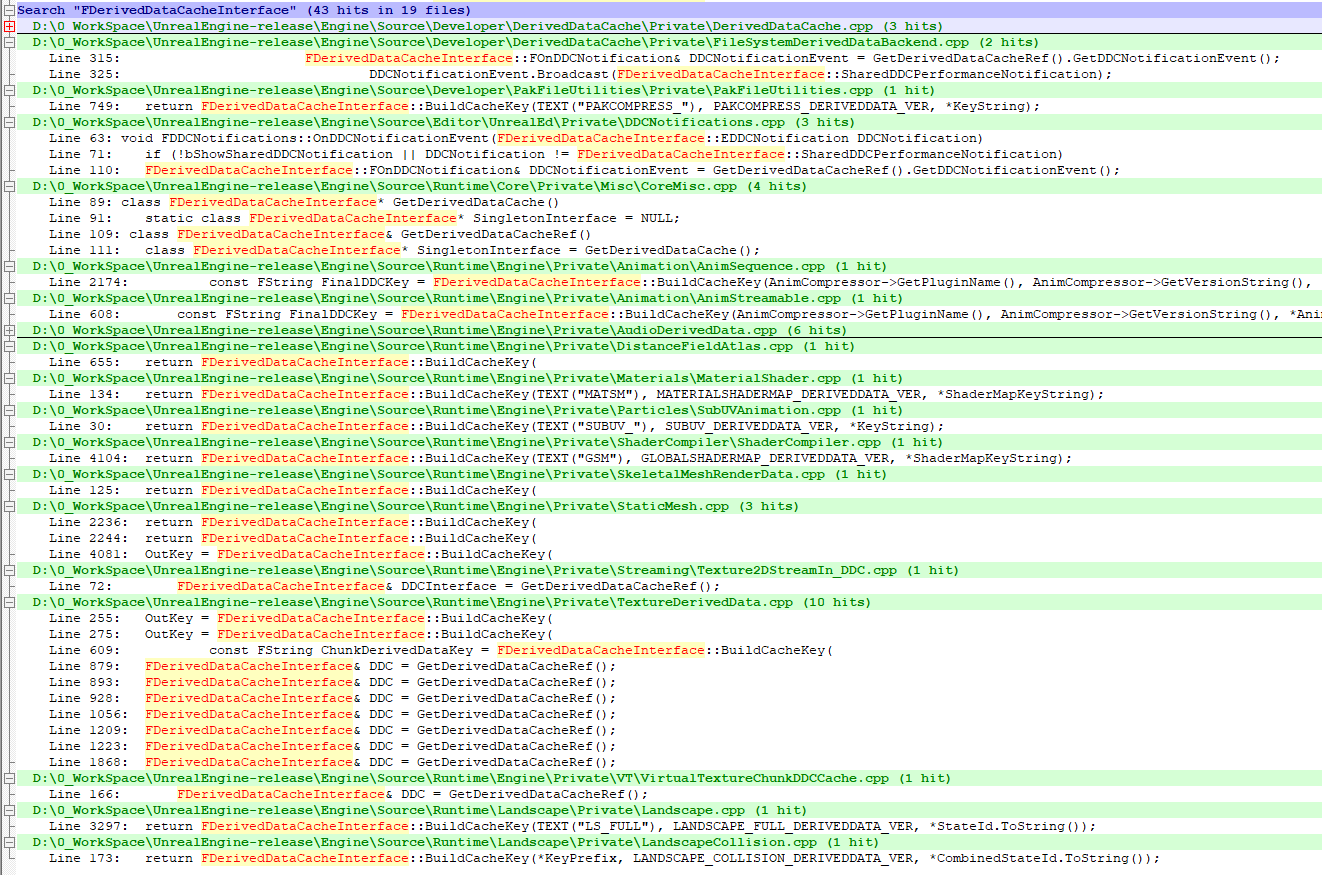1322x875 pixels.
Task: Collapse the CoreMisc.cpp result group
Action: (7, 185)
